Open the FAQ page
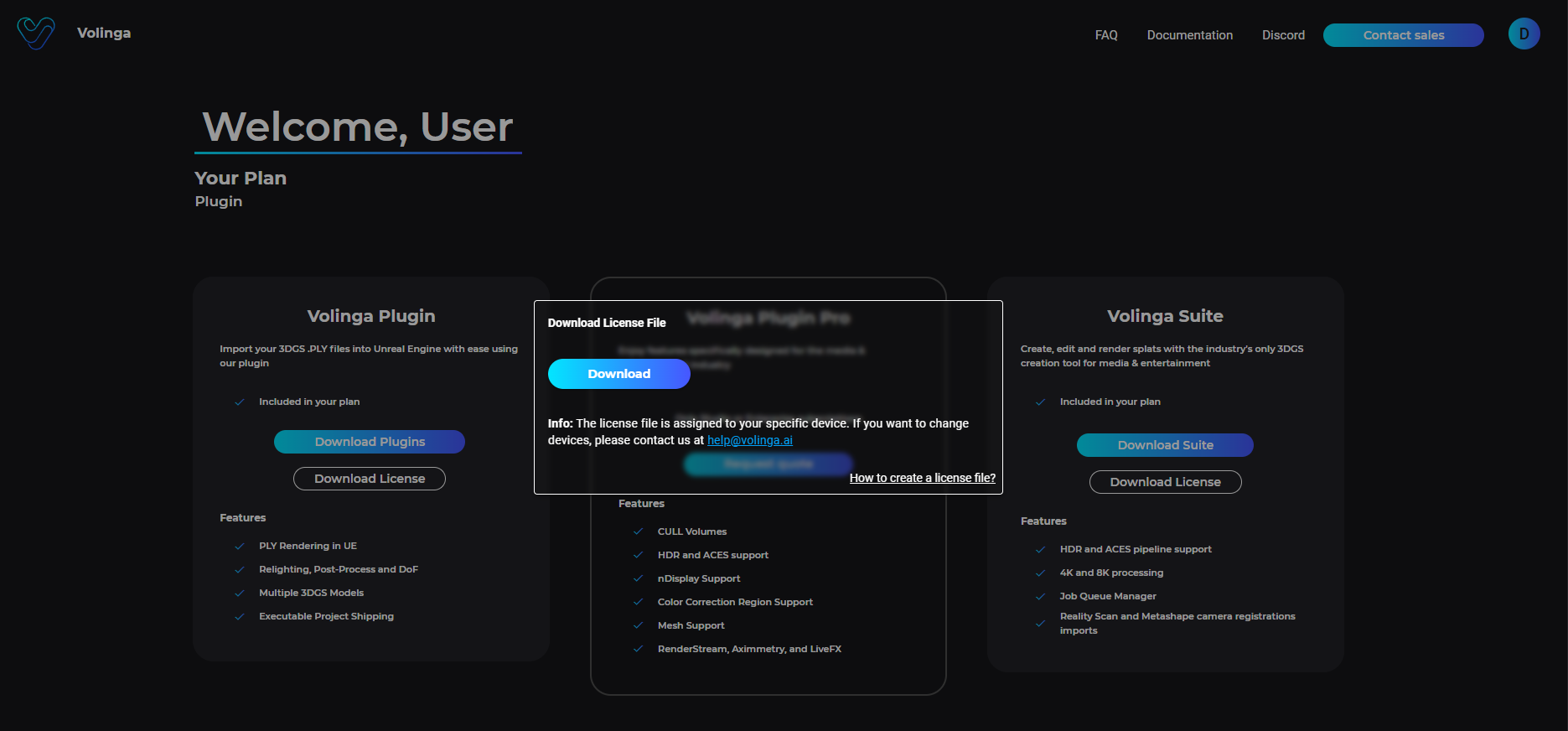The height and width of the screenshot is (731, 1568). point(1106,35)
